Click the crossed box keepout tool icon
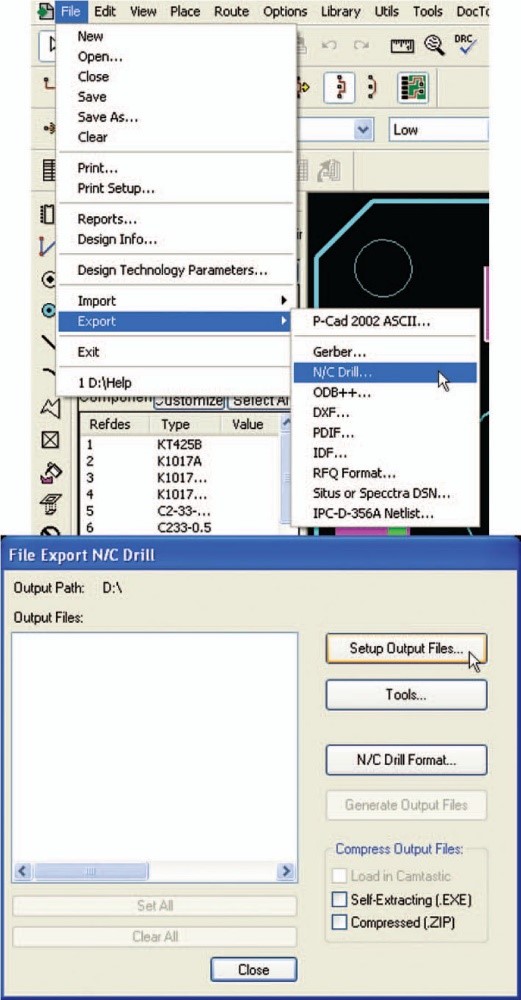The height and width of the screenshot is (1000, 521). tap(50, 441)
